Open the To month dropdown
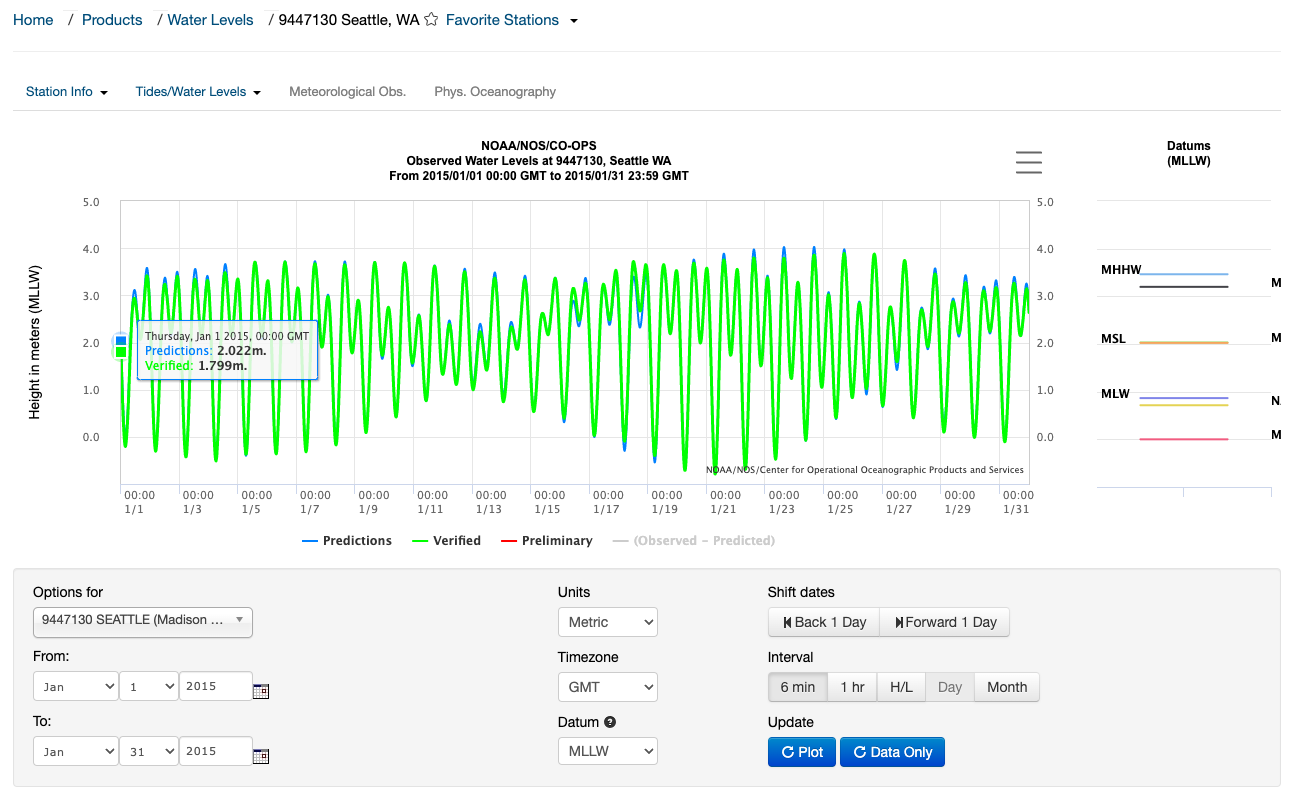The height and width of the screenshot is (798, 1289). coord(75,751)
